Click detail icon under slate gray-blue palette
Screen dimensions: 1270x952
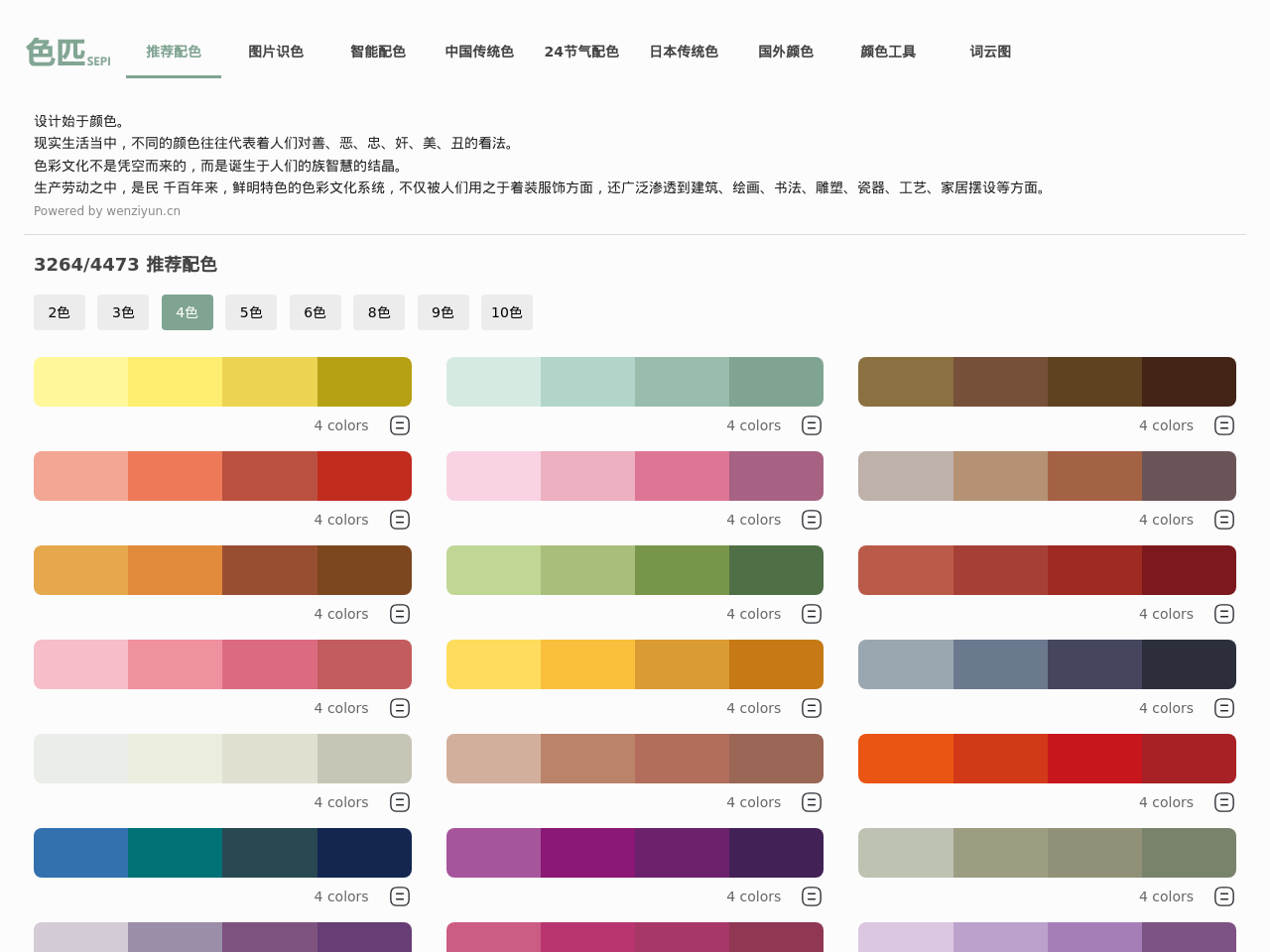click(x=1224, y=708)
